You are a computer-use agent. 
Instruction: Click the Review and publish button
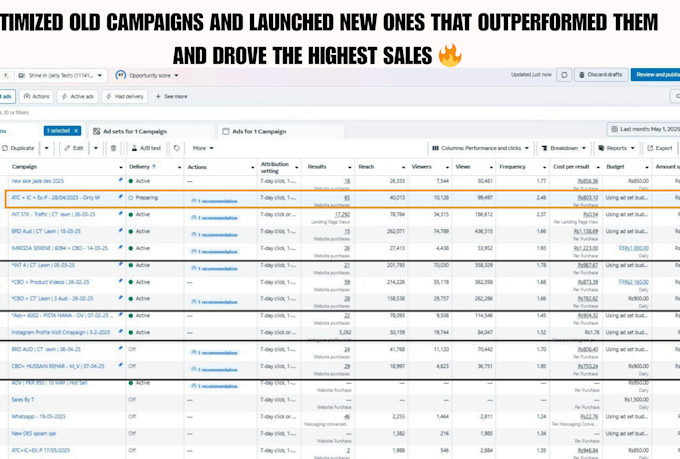coord(655,75)
